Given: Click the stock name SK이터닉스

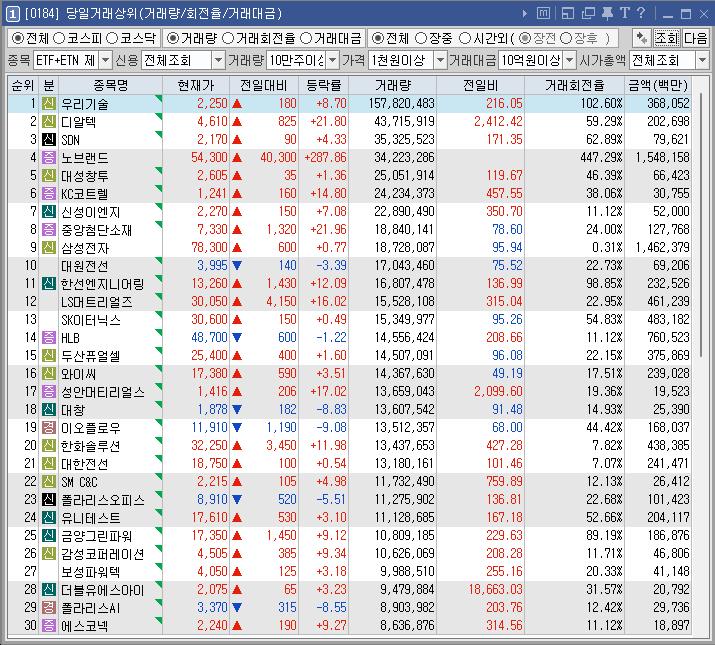Looking at the screenshot, I should (91, 320).
